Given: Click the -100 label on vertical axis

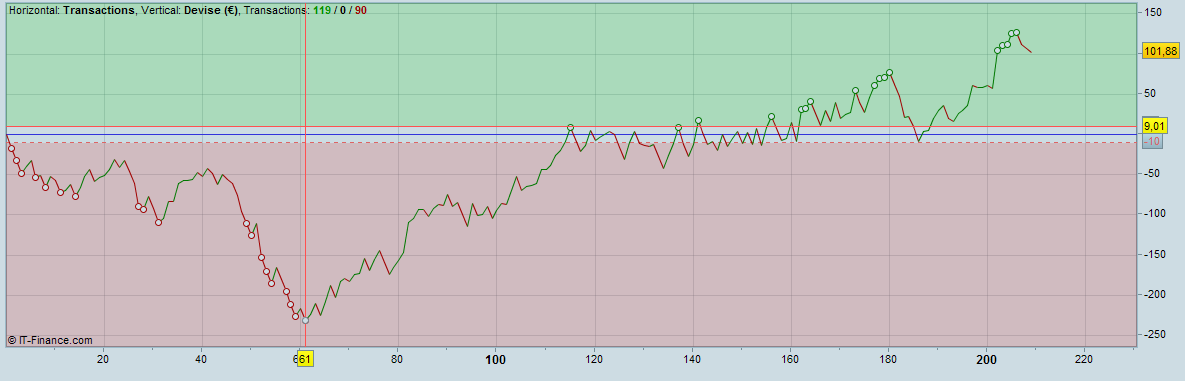Looking at the screenshot, I should click(1154, 214).
